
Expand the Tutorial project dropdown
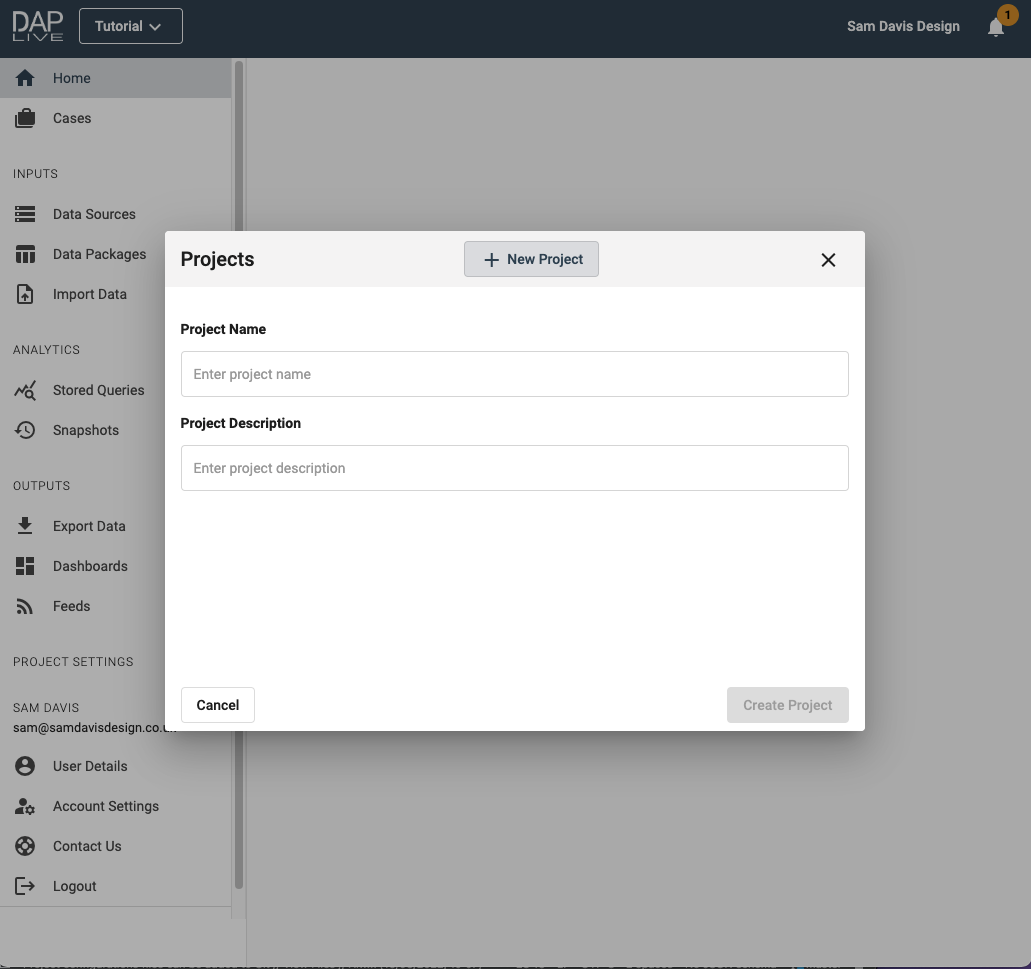pos(130,27)
